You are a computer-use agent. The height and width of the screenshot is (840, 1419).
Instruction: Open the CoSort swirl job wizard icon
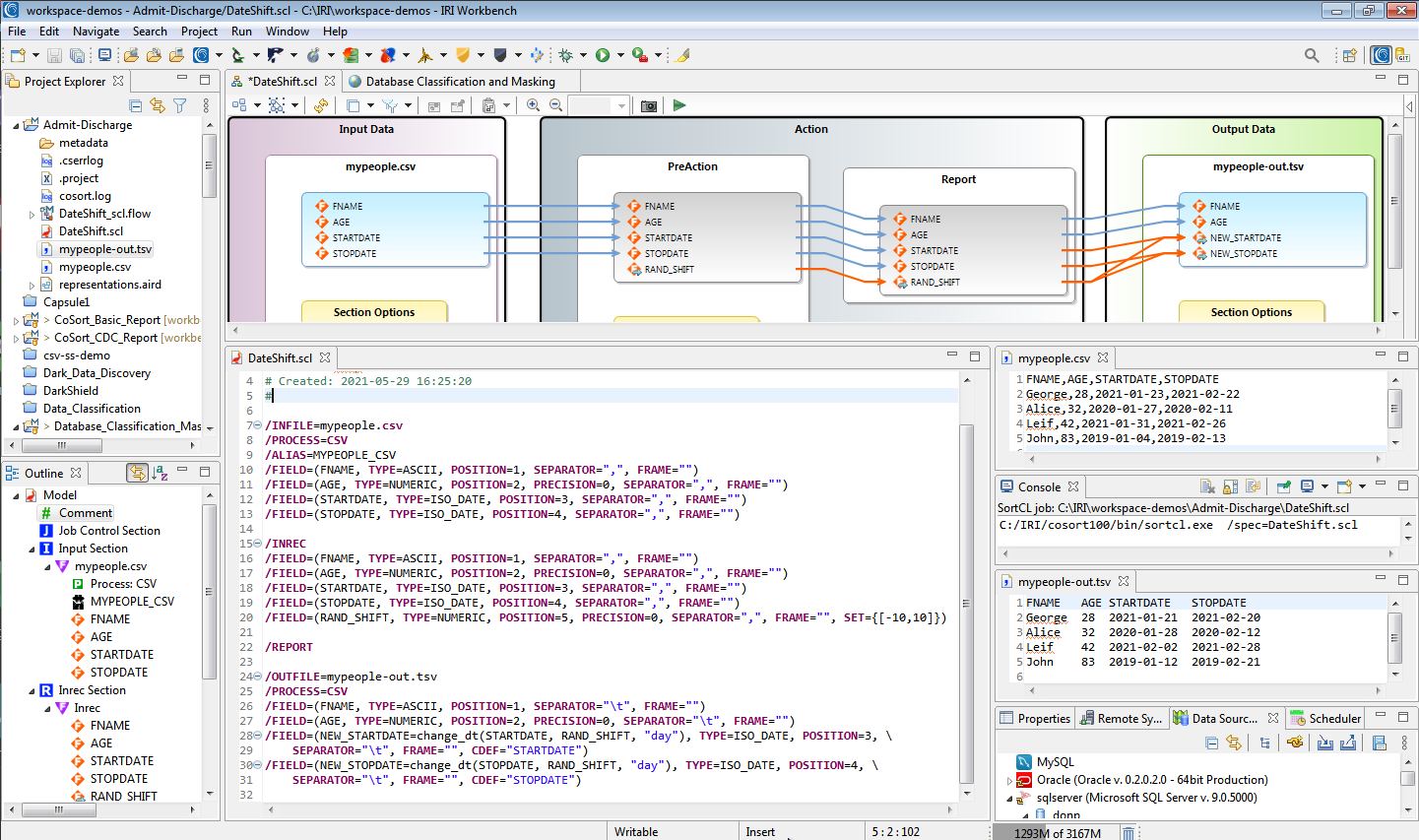point(201,55)
